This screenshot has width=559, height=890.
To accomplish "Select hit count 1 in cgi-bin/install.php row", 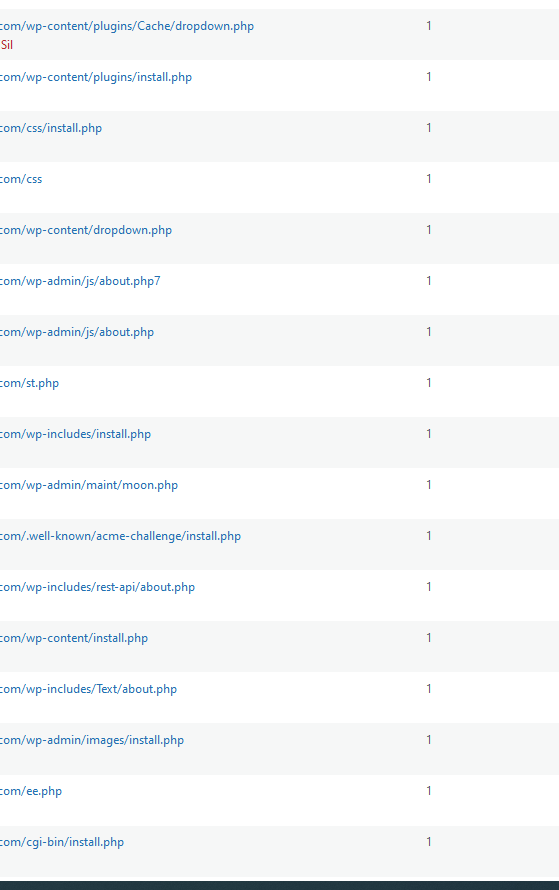I will pos(429,842).
